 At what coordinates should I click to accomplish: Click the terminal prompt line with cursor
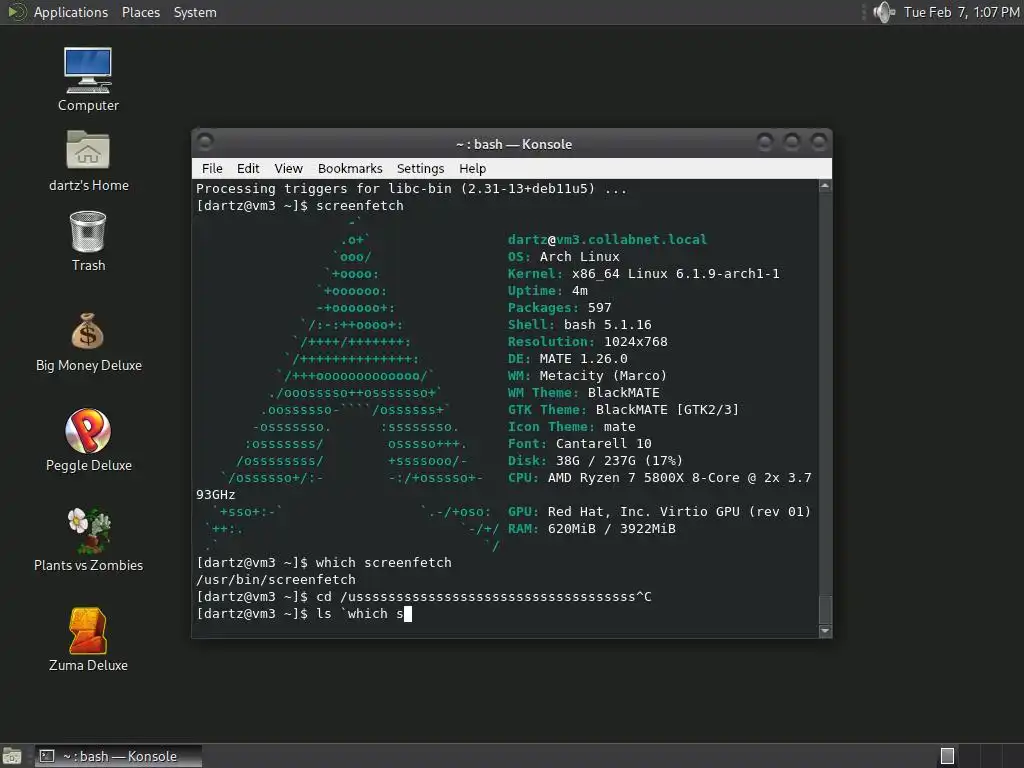(304, 613)
